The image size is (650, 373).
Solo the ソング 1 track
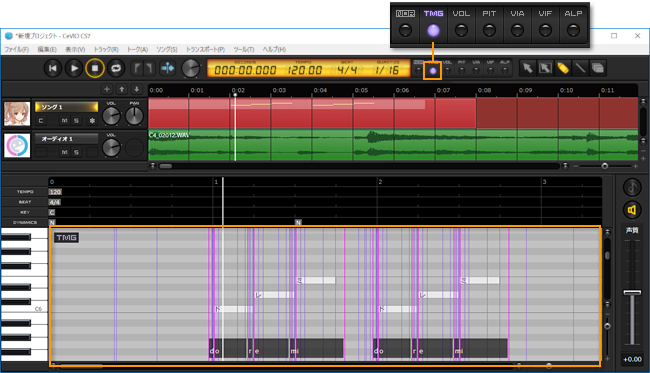[x=76, y=121]
